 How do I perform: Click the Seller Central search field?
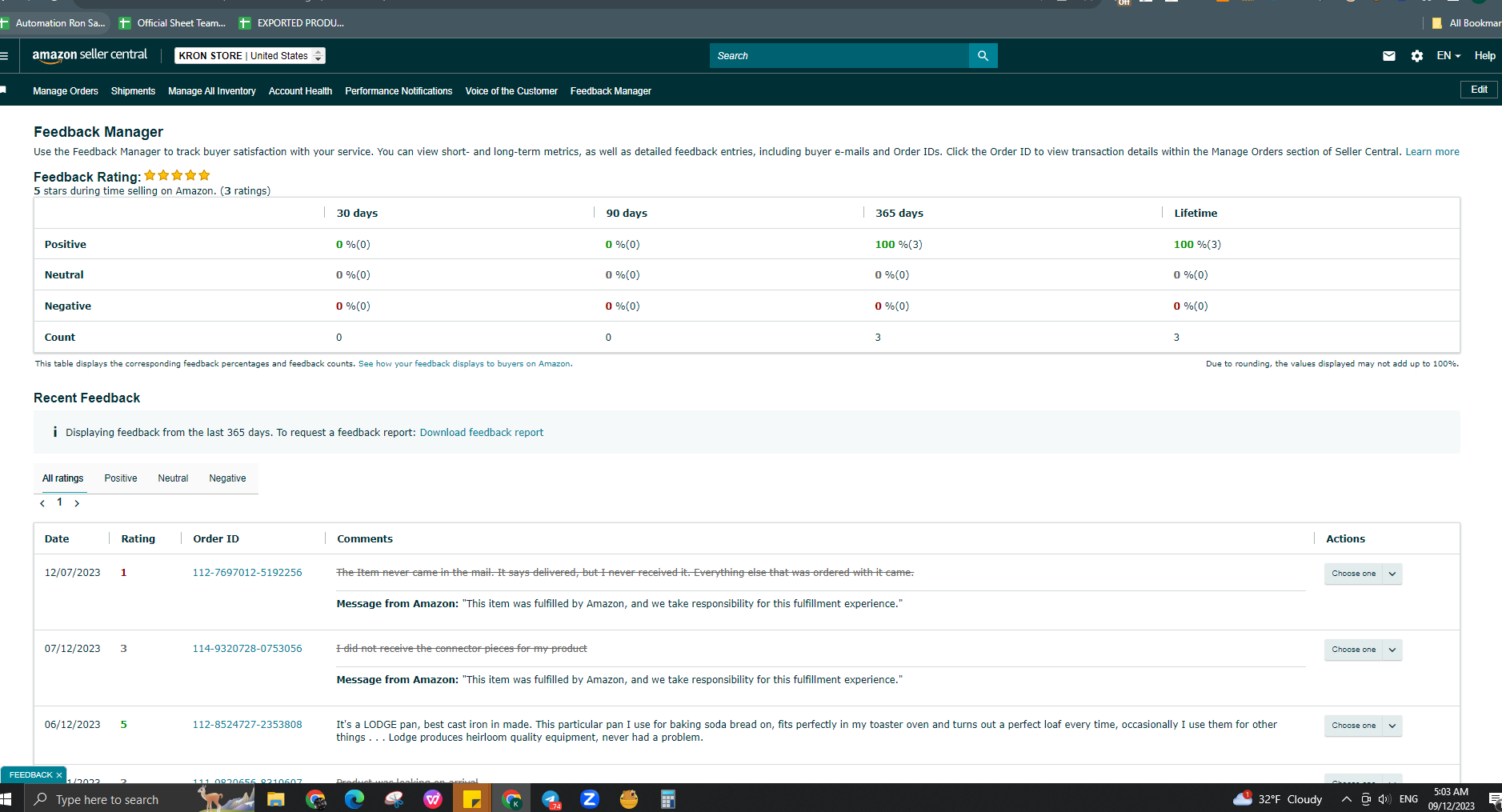(839, 56)
